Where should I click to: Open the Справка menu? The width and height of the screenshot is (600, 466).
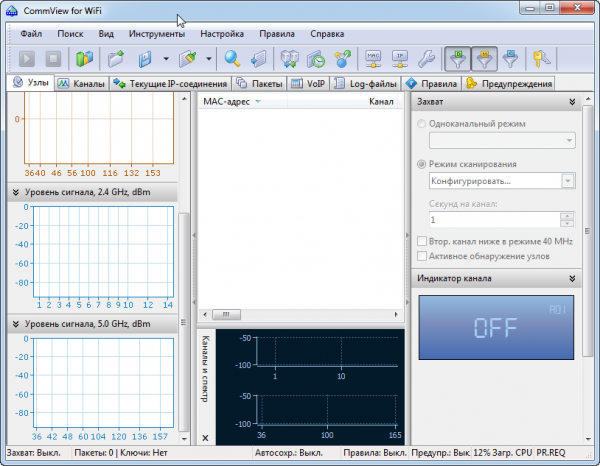[327, 34]
